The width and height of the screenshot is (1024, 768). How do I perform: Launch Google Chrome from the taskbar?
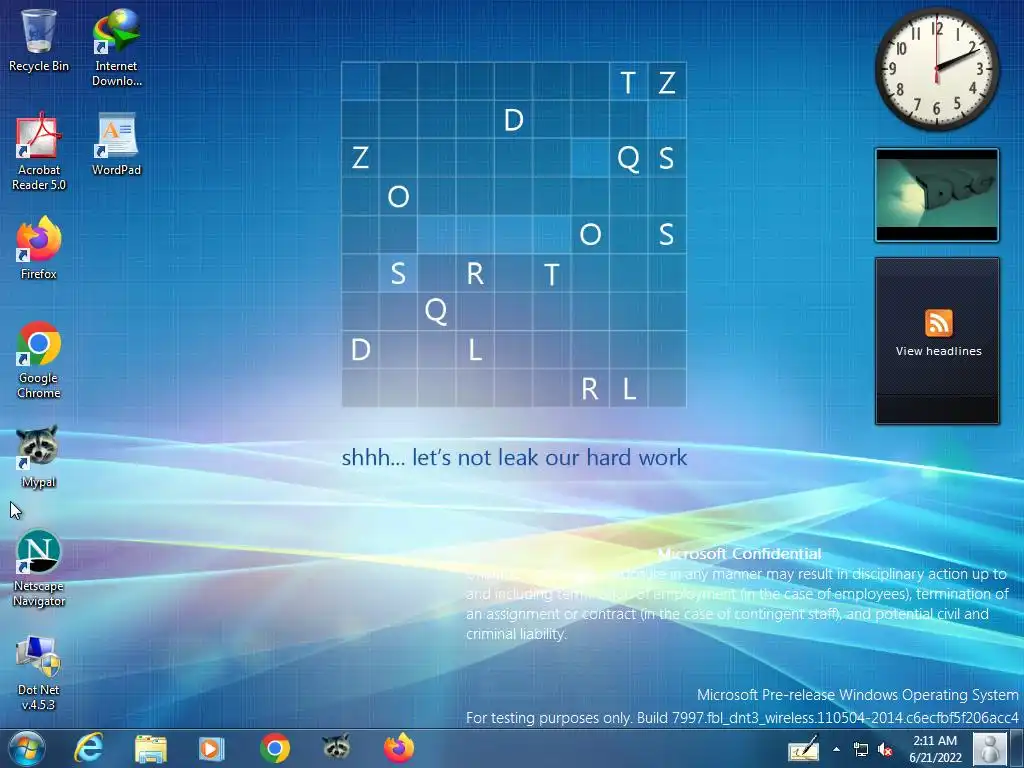coord(275,748)
